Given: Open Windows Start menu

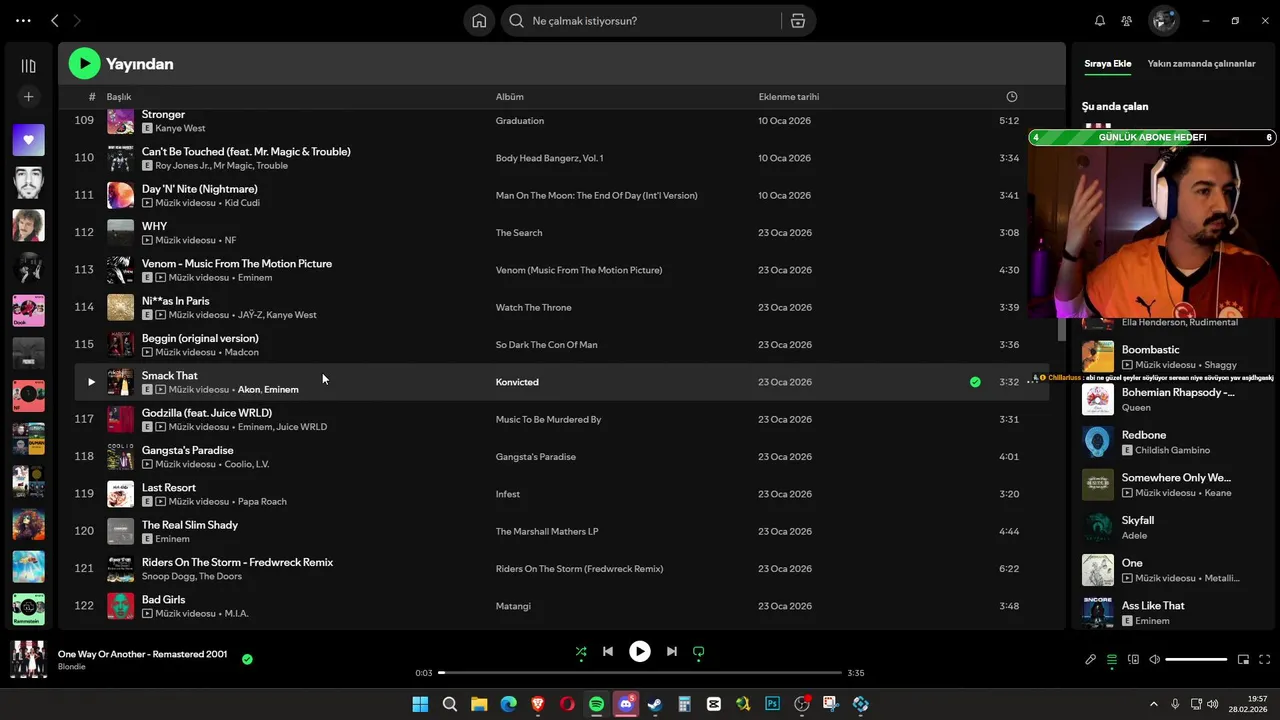Looking at the screenshot, I should pyautogui.click(x=420, y=704).
